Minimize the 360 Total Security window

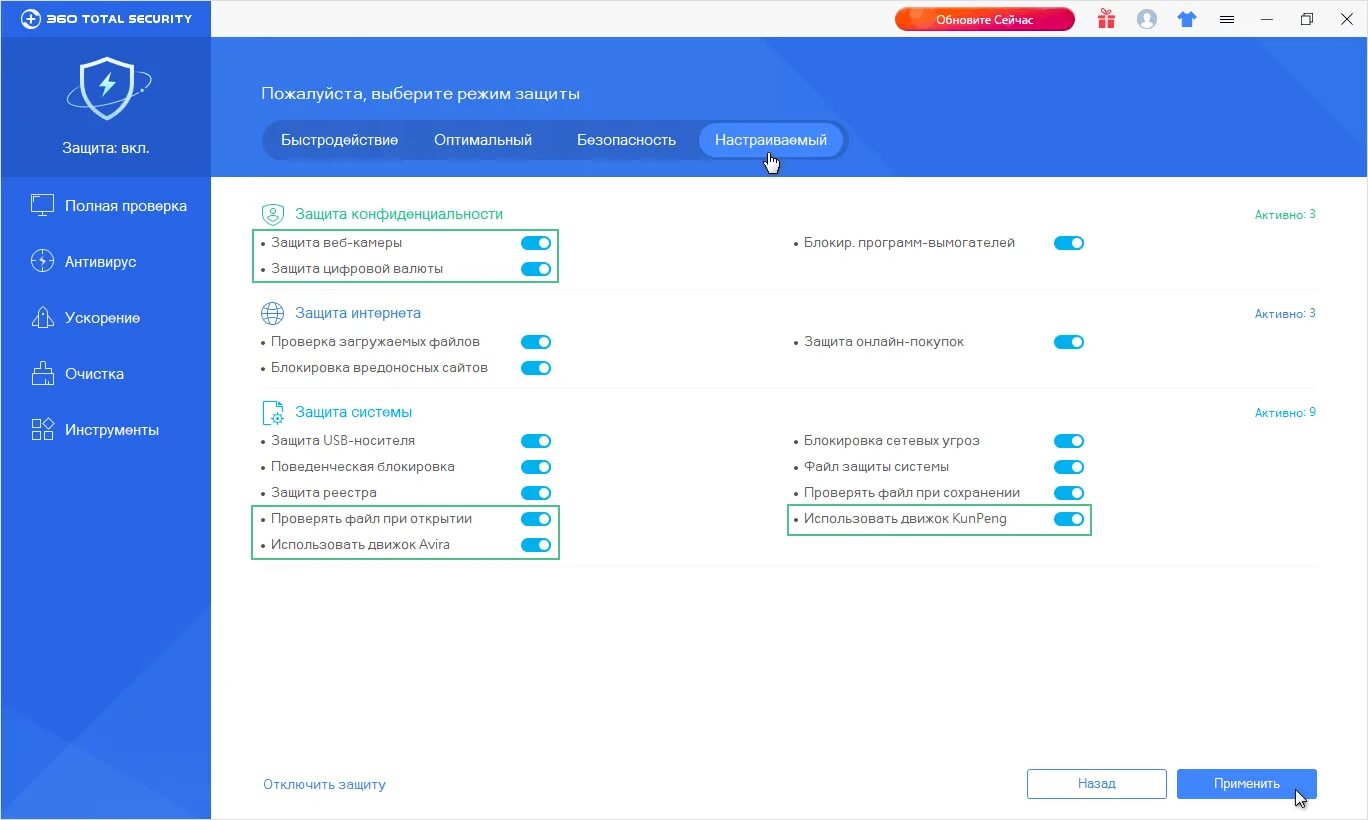[1268, 19]
